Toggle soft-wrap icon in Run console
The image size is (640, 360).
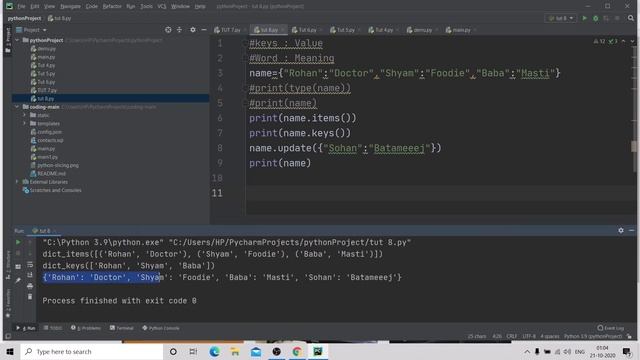point(30,265)
